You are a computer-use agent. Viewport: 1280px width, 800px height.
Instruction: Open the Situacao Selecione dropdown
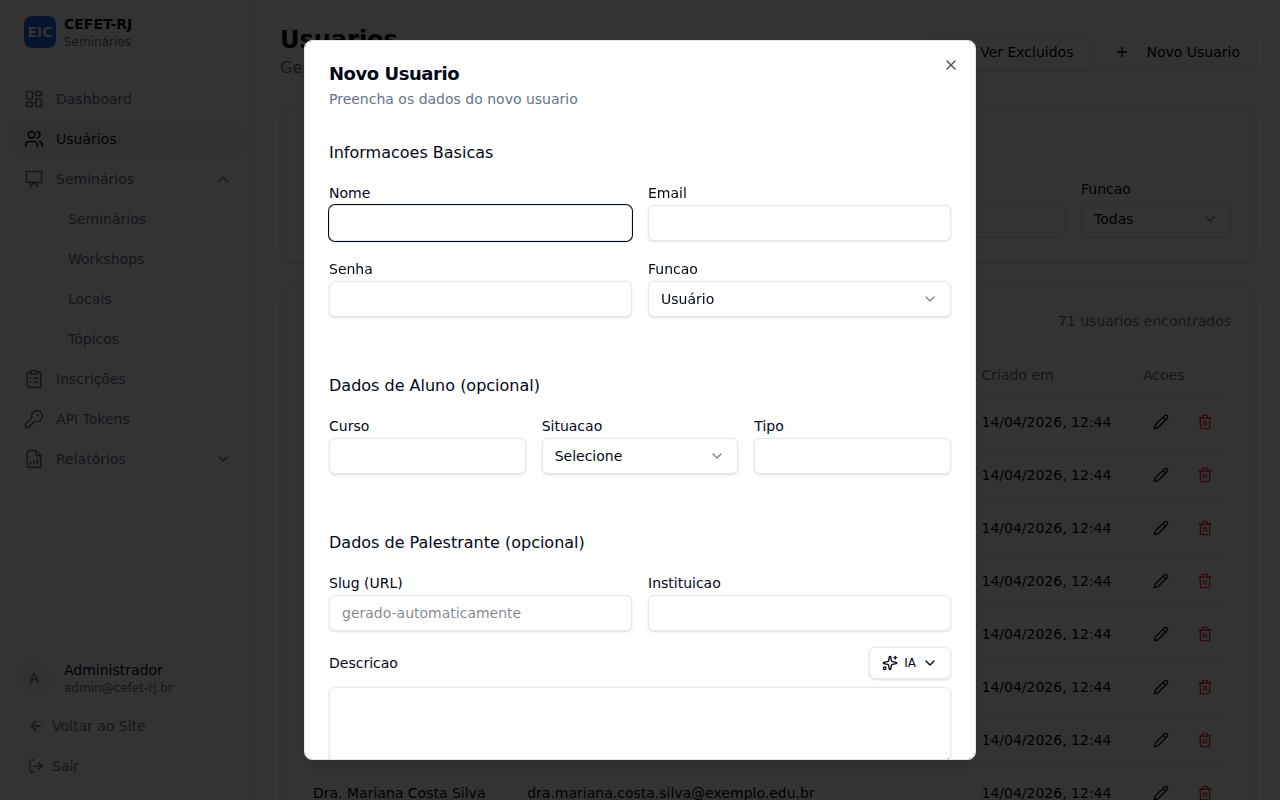coord(640,456)
